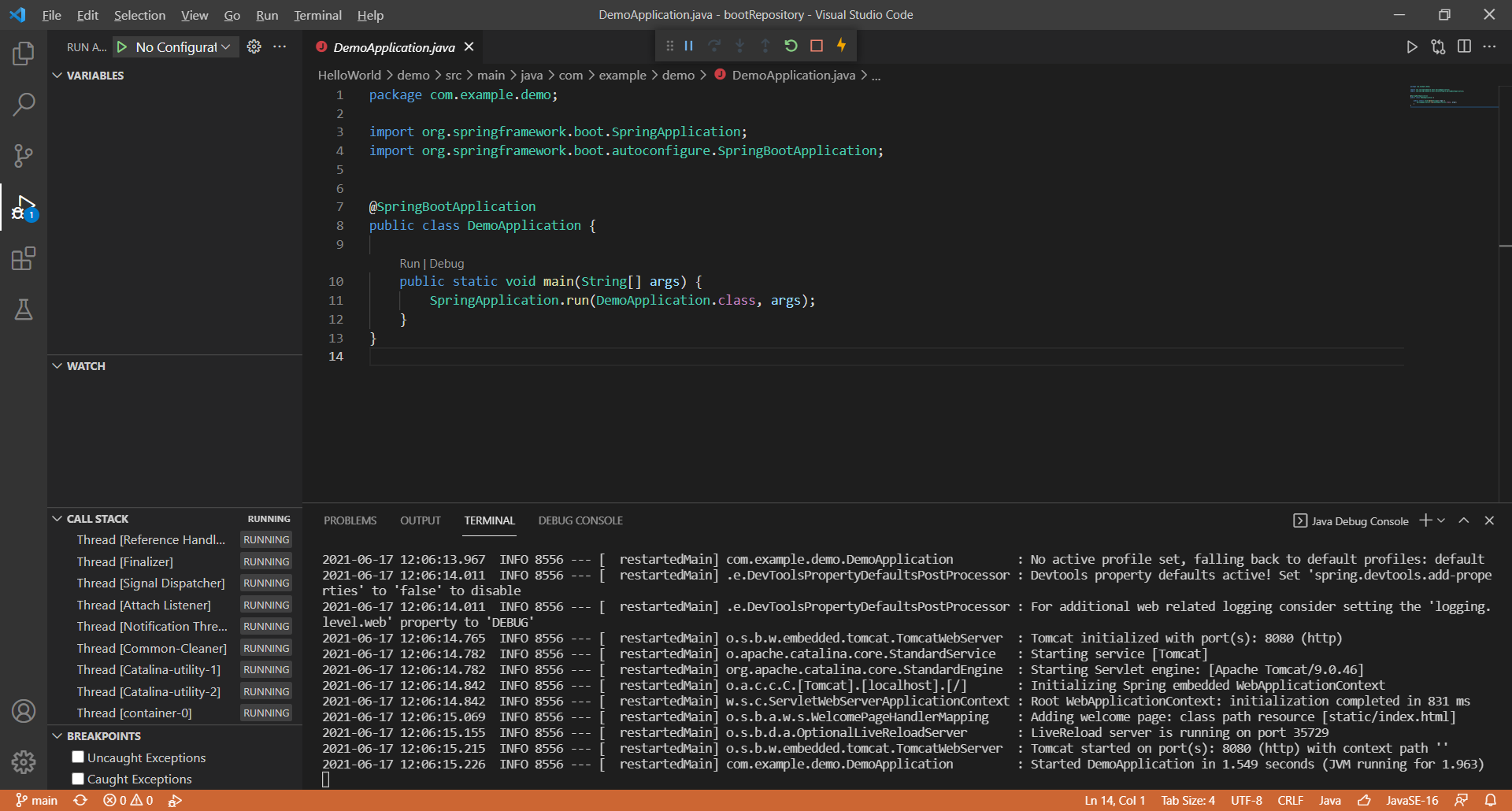Click the debug launch icon in status bar
1512x811 pixels.
tap(175, 800)
